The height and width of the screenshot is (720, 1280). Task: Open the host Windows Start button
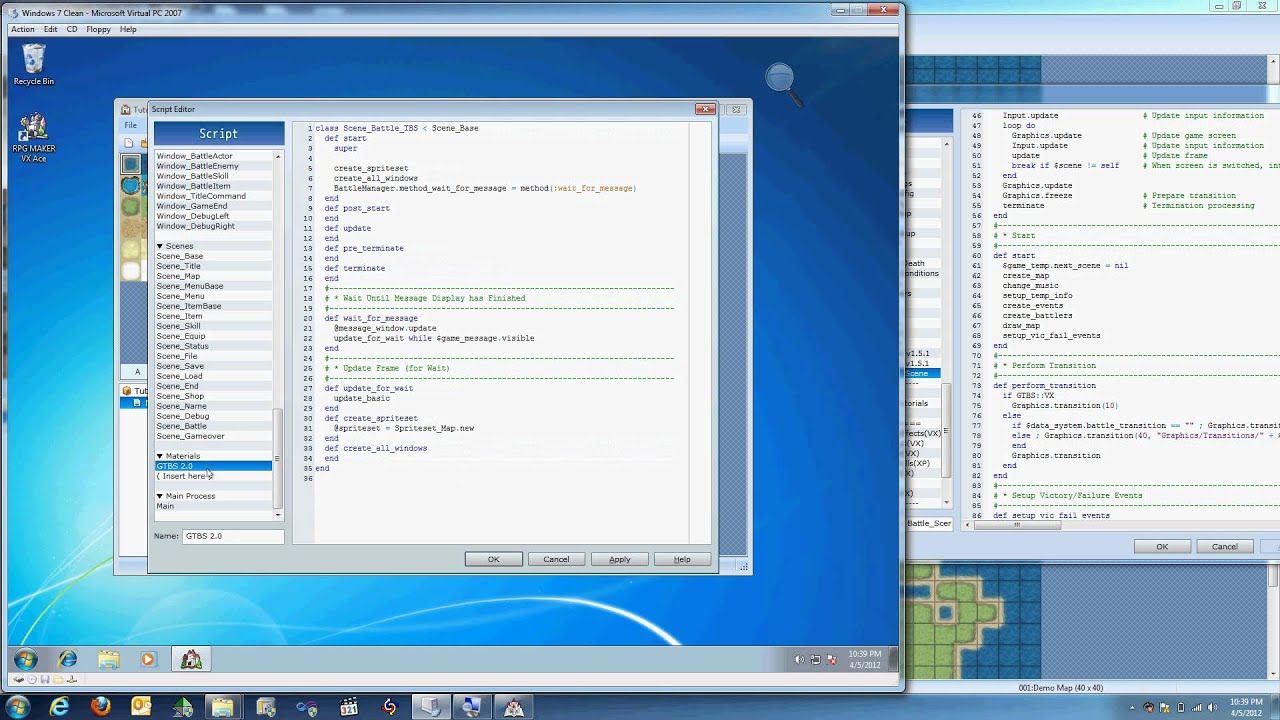click(16, 707)
